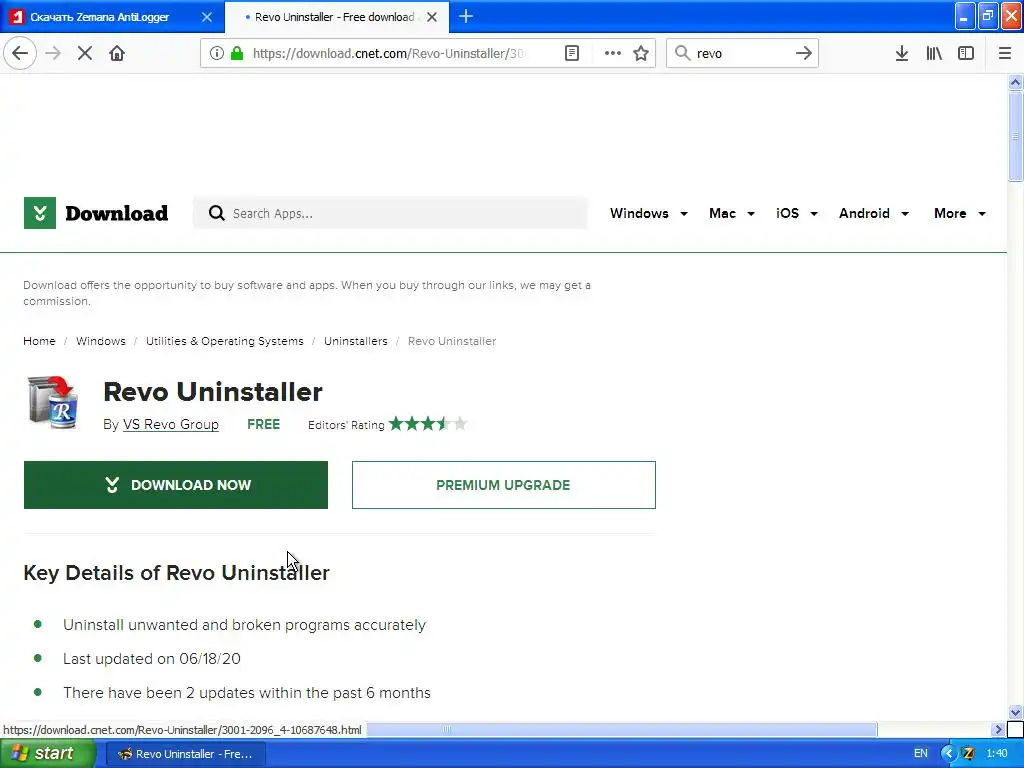This screenshot has height=768, width=1024.
Task: Click the forward navigation arrow
Action: pyautogui.click(x=53, y=53)
